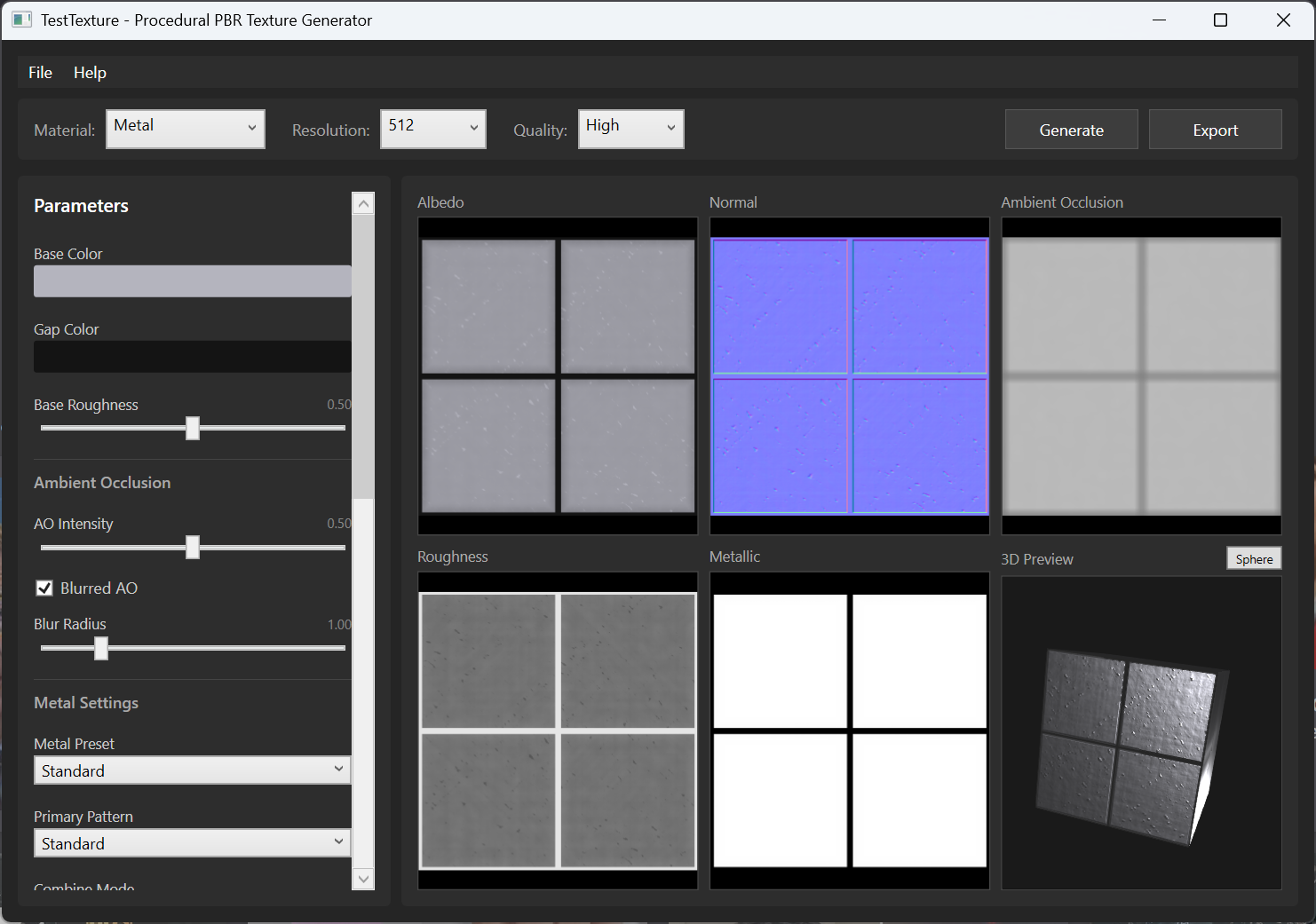Click the AO Intensity value 0.50
Screen dimensions: 1316x924
click(x=339, y=524)
